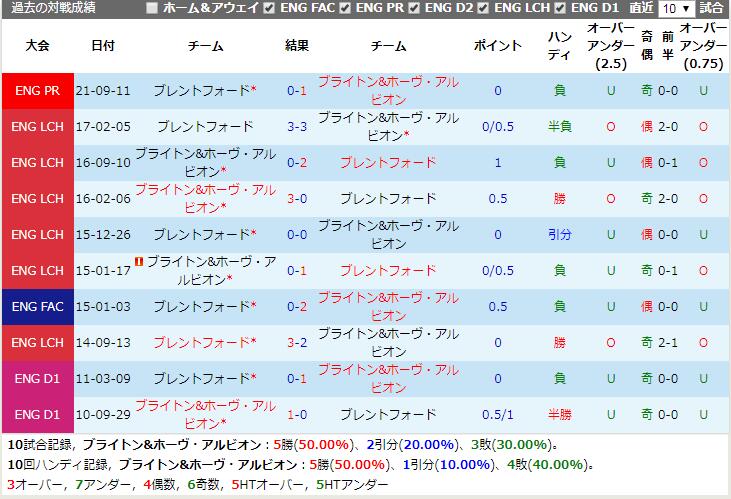Image resolution: width=731 pixels, height=499 pixels.
Task: Click handicap point 1 in 16-09-10 row
Action: click(498, 162)
